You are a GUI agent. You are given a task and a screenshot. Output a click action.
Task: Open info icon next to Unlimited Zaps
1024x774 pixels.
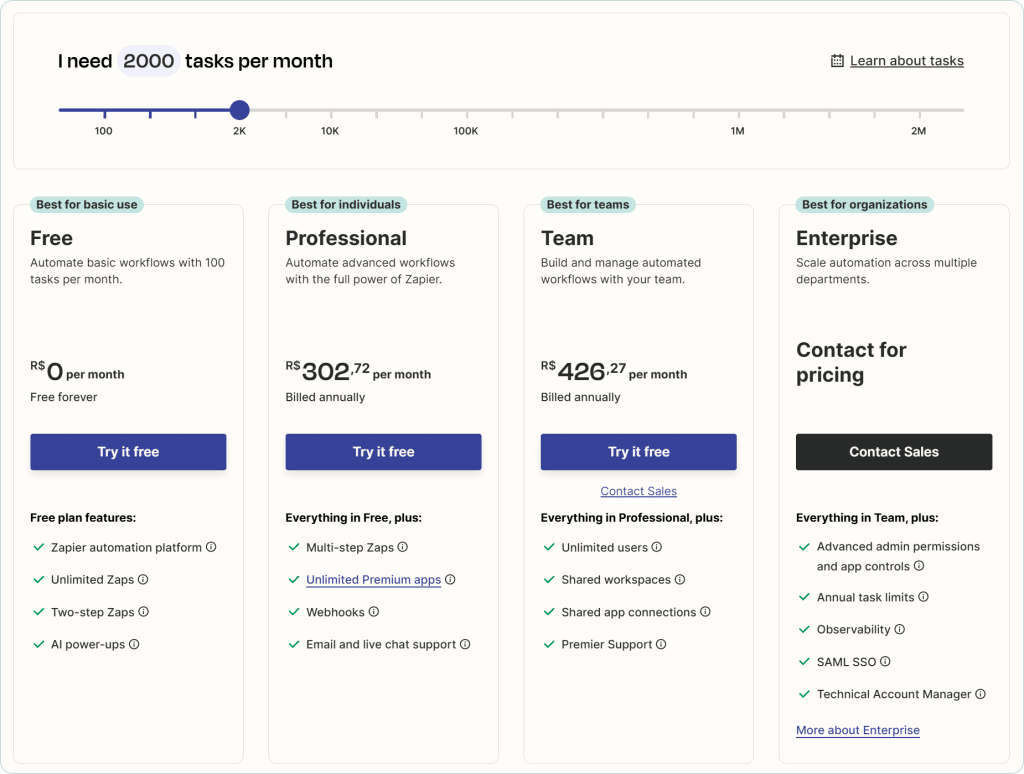tap(143, 579)
